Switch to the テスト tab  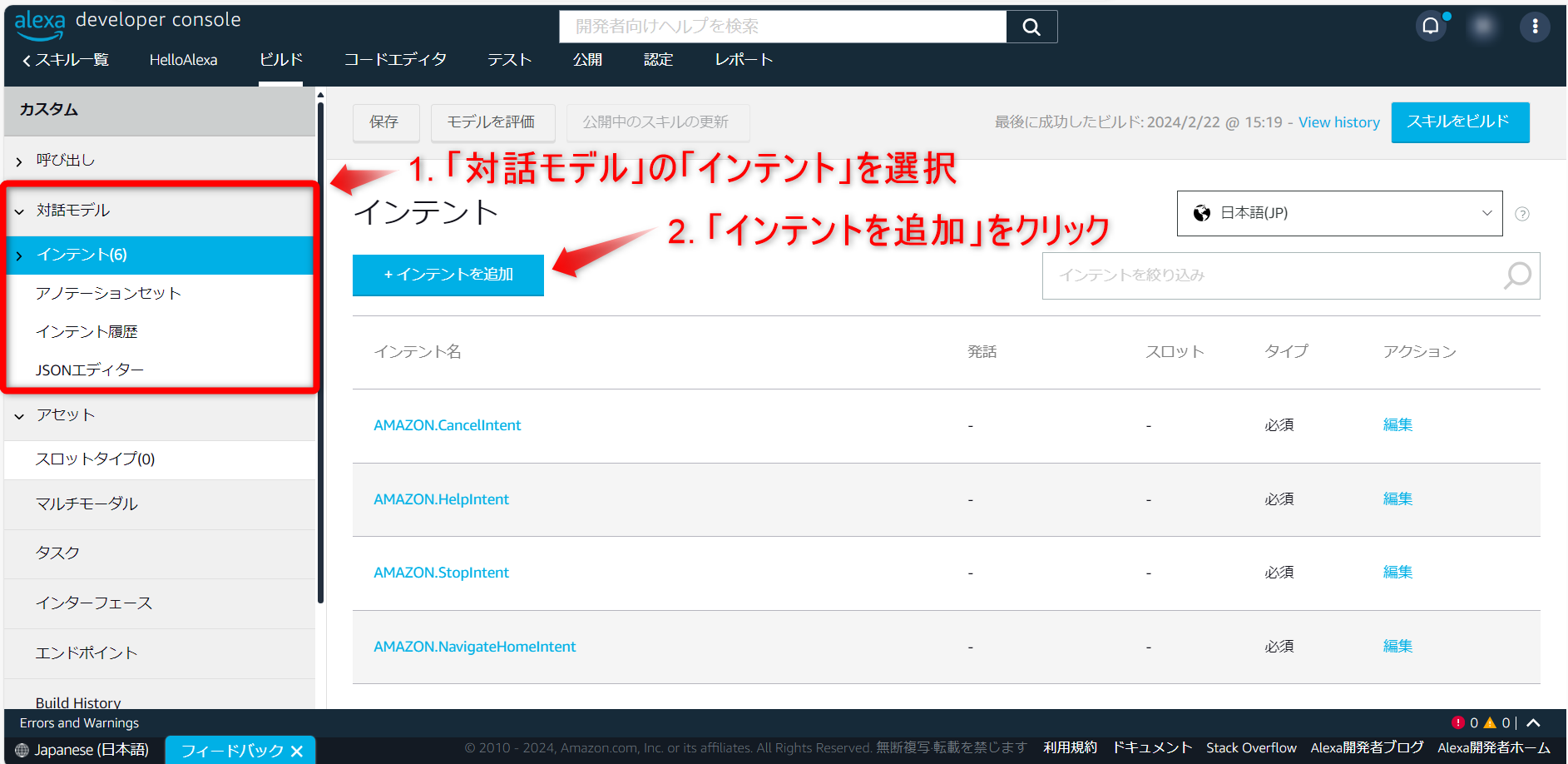point(509,59)
